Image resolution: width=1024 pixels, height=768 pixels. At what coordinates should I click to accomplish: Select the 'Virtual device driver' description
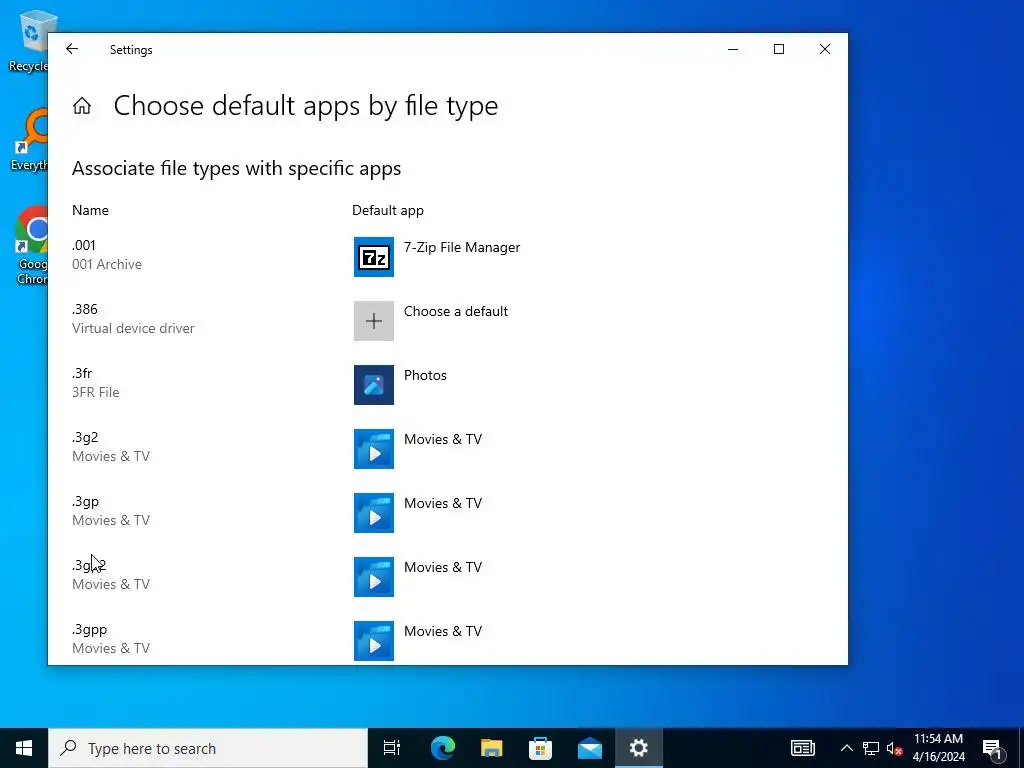coord(133,328)
